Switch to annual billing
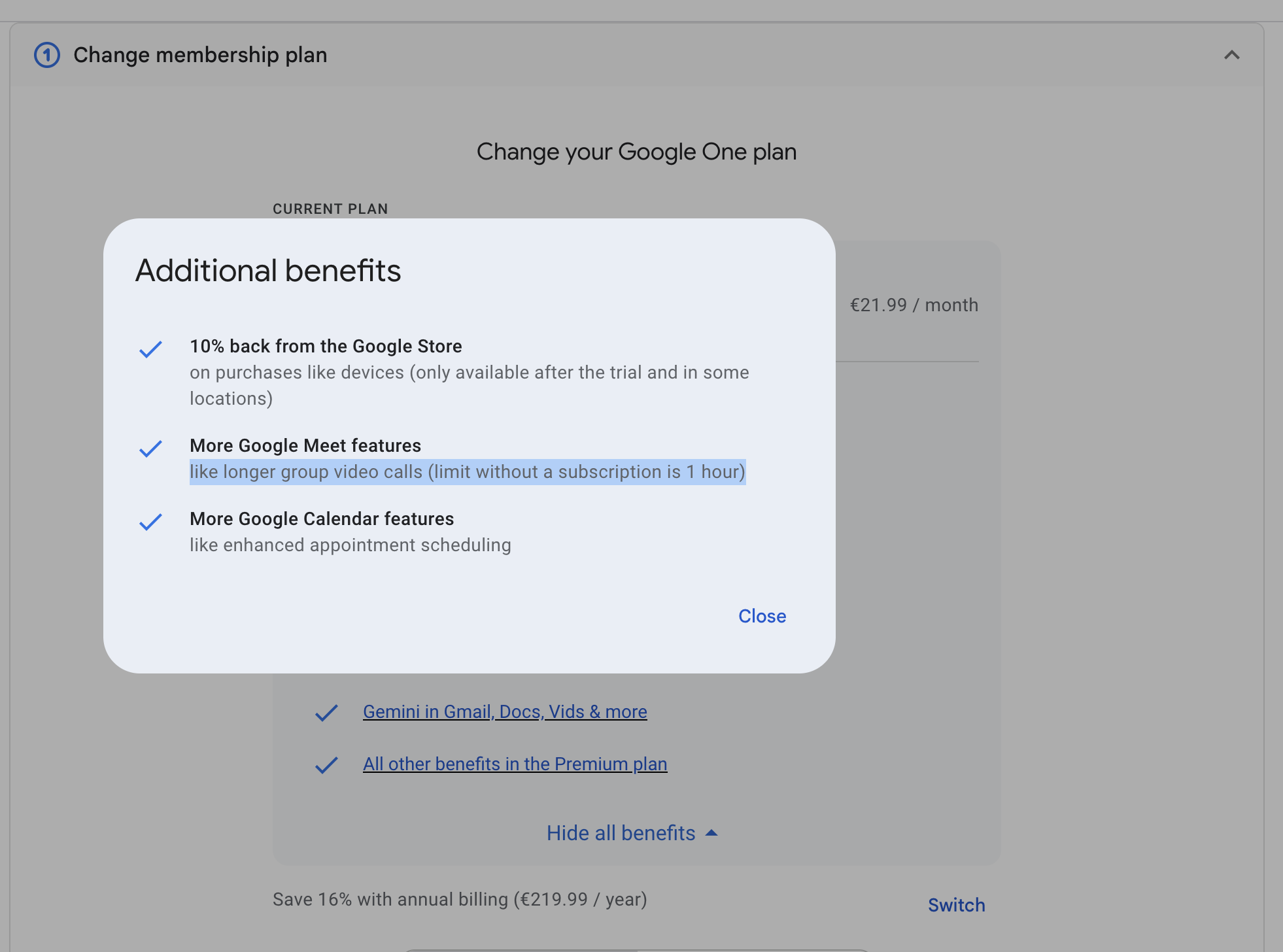 pyautogui.click(x=956, y=905)
